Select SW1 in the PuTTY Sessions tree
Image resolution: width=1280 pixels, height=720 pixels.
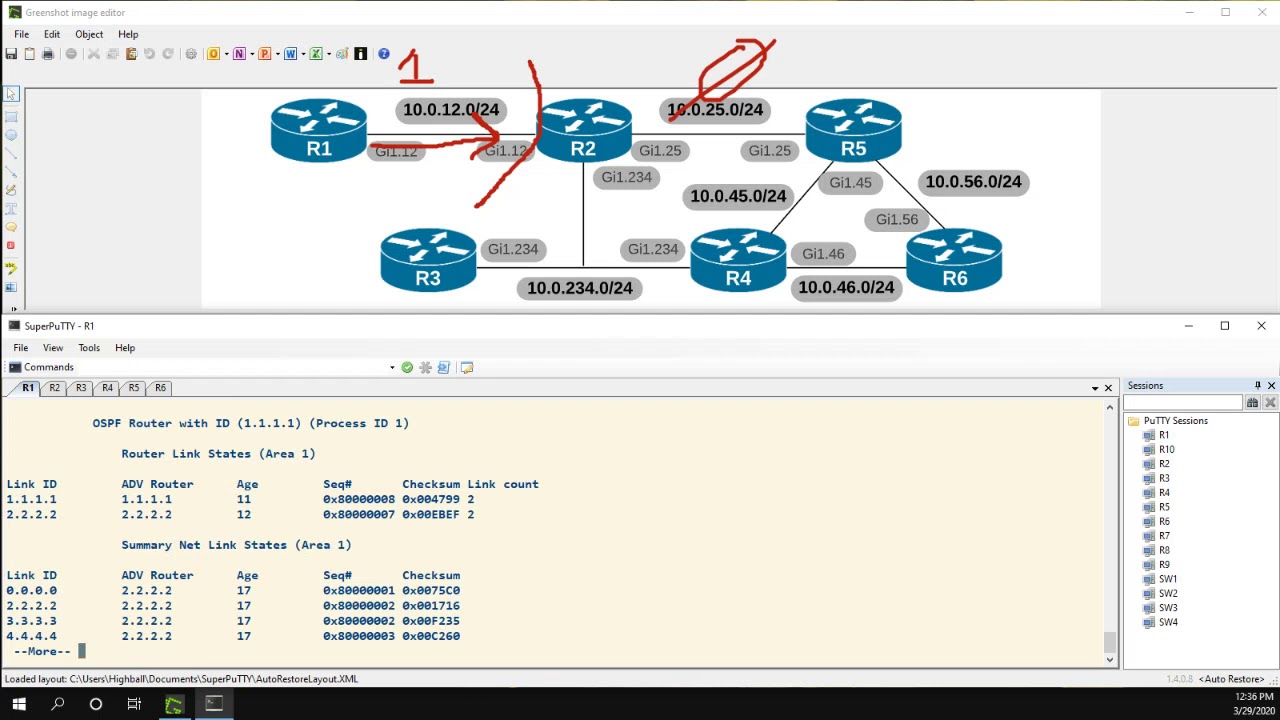click(1167, 579)
